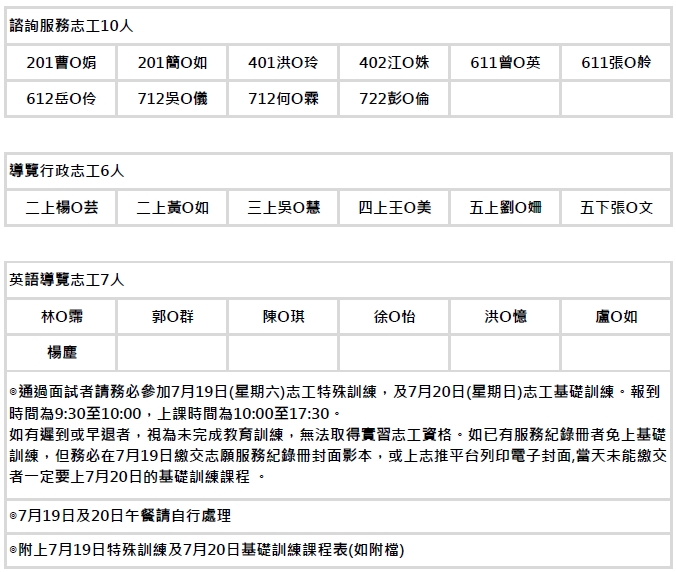Viewport: 676px width, 572px height.
Task: Select the cell 712吳O儀
Action: pos(172,99)
